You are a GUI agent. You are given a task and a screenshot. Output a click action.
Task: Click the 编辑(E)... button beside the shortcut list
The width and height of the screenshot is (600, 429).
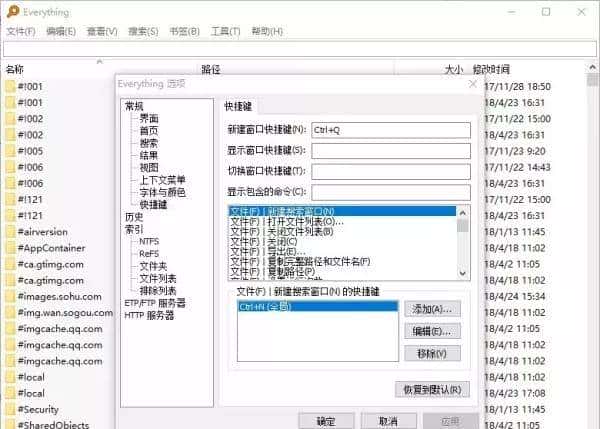pos(432,331)
